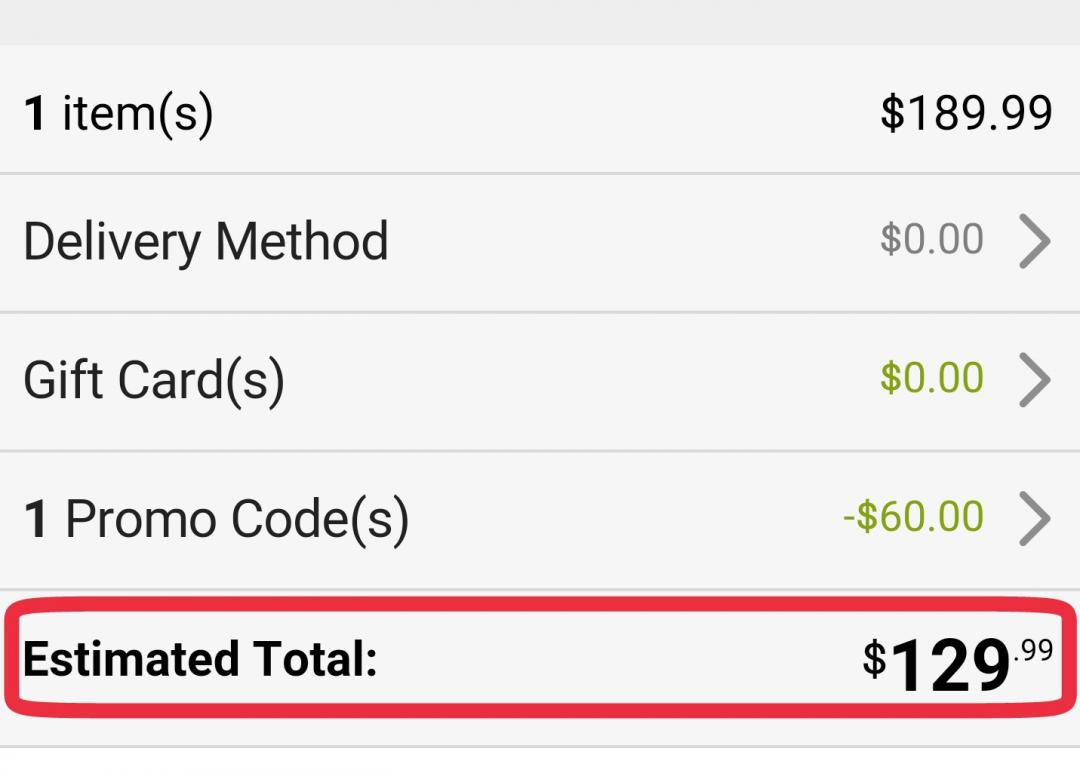Tap the dollar sign in Estimated Total
1080x770 pixels.
click(875, 659)
